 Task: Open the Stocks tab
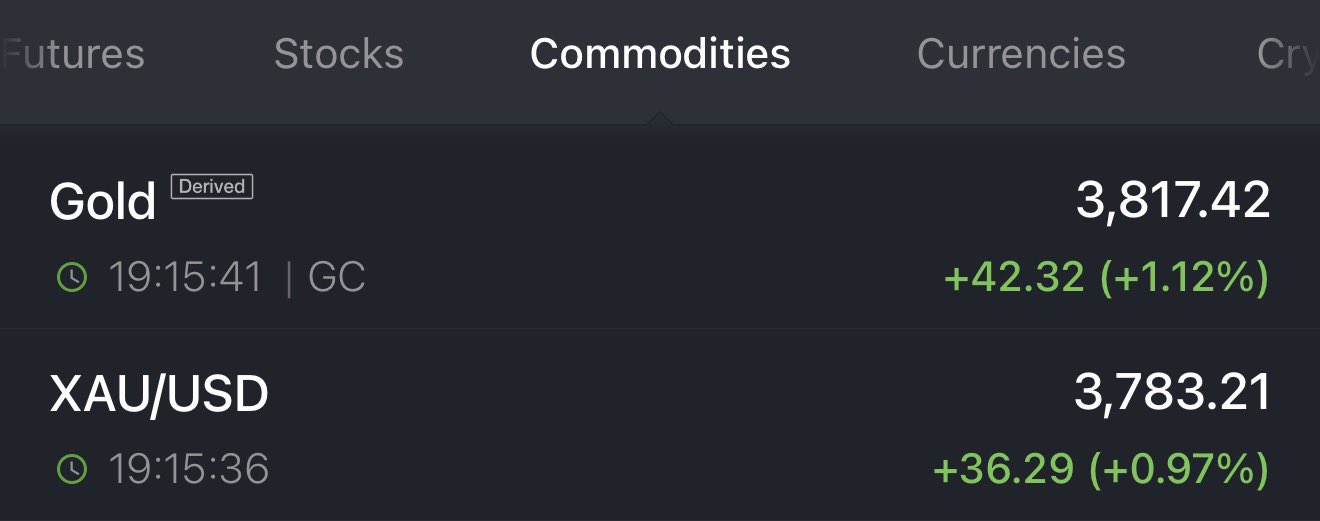338,54
